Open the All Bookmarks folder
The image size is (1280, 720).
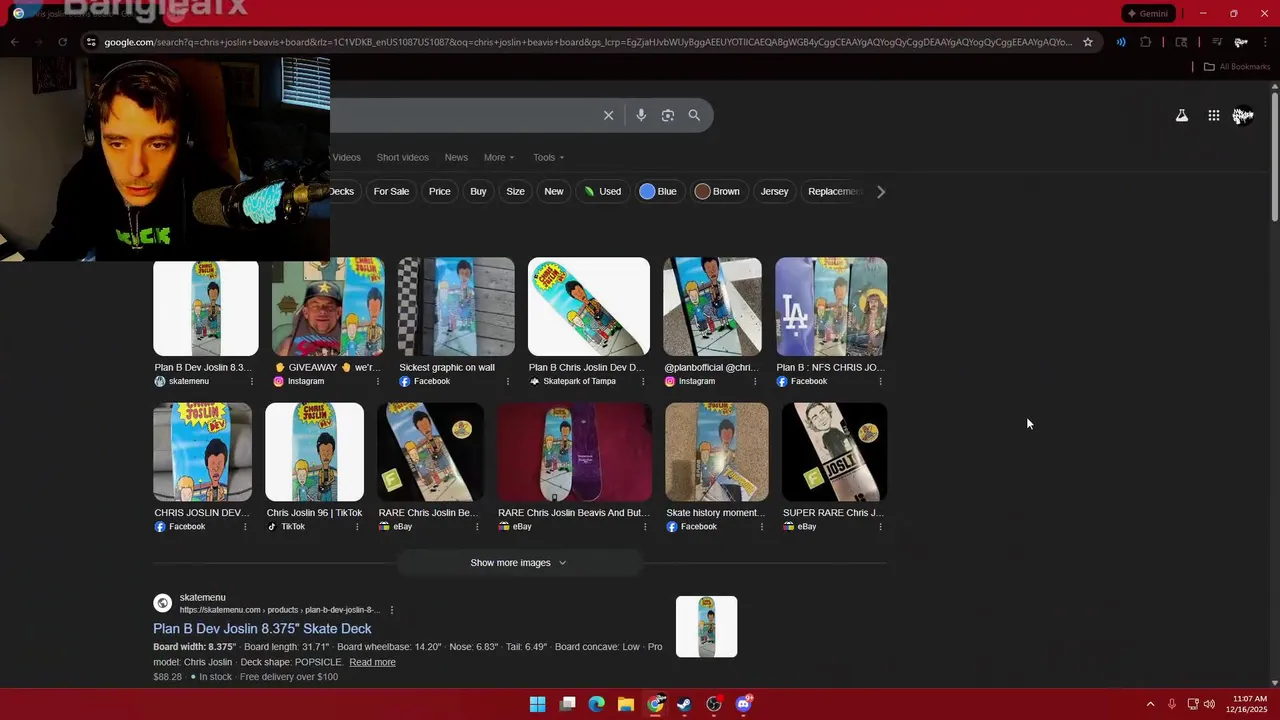(x=1236, y=67)
